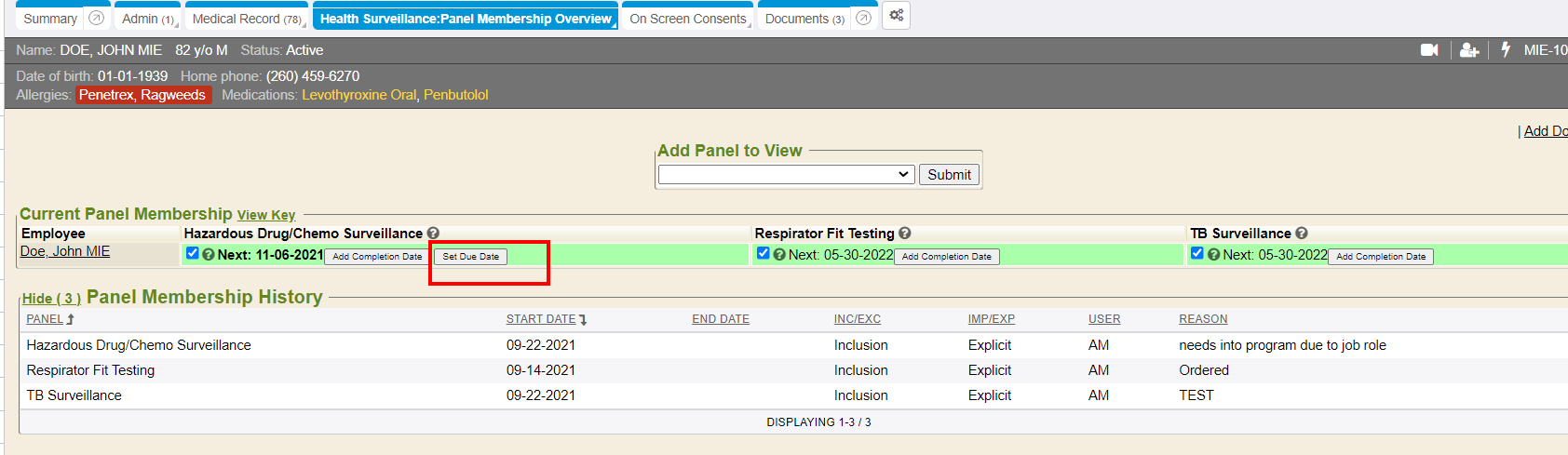Collapse Panel Membership History via Hide link
The image size is (1568, 455).
(x=51, y=299)
